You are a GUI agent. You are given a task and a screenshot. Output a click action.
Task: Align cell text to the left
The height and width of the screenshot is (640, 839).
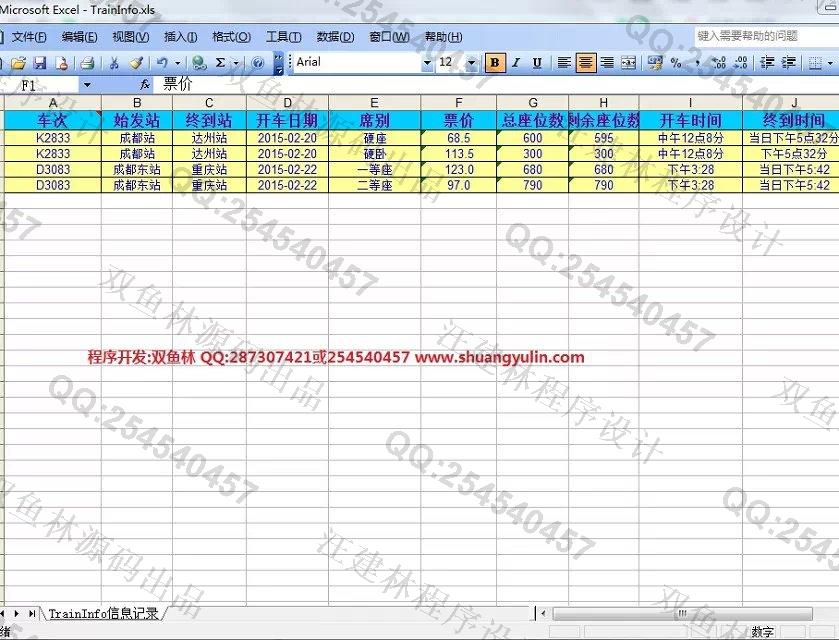[x=564, y=63]
